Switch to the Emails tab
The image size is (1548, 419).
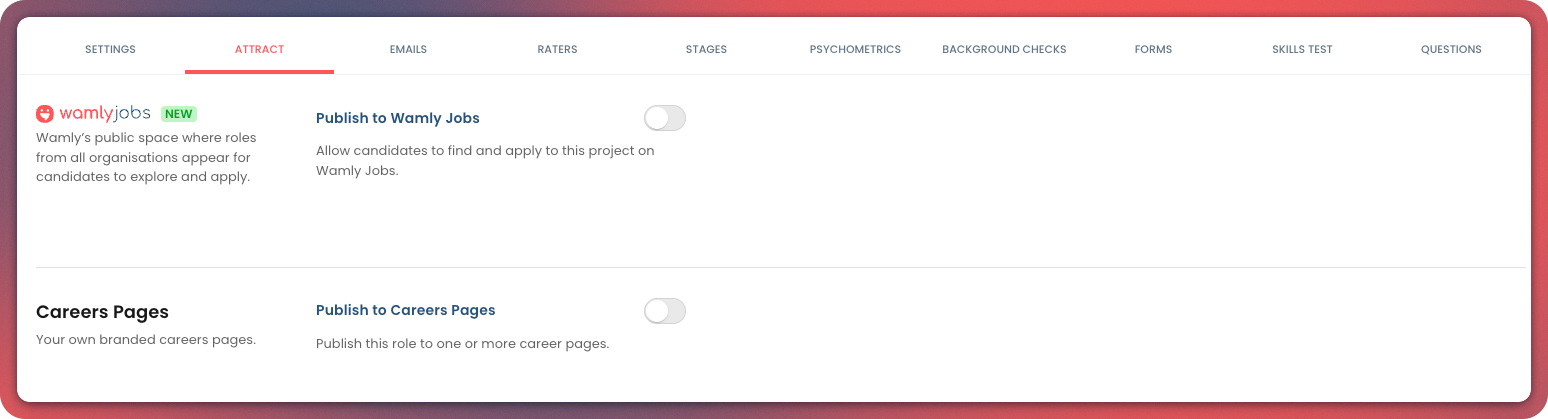[x=408, y=49]
